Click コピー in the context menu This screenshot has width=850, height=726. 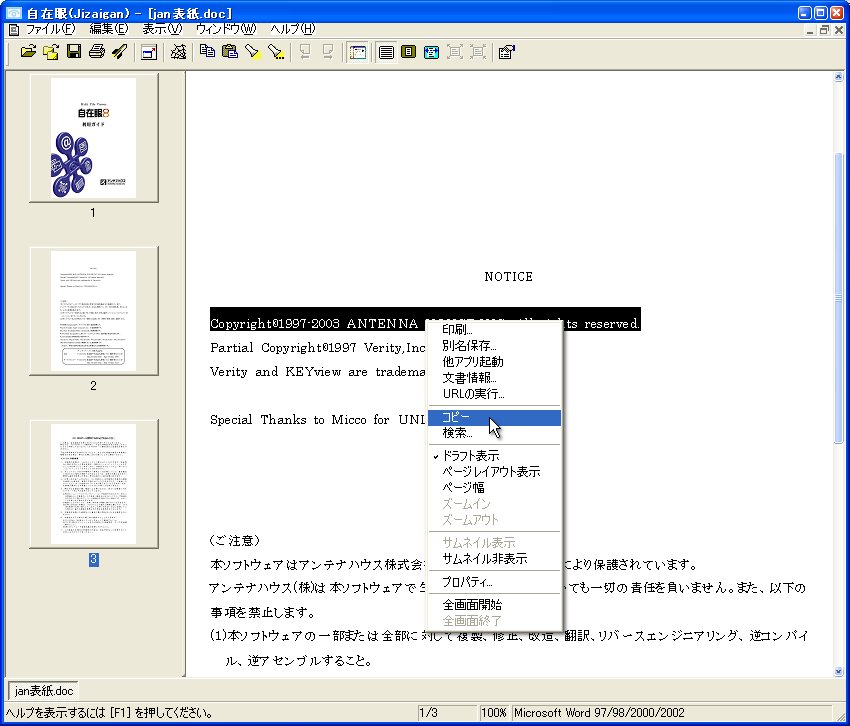(x=494, y=417)
